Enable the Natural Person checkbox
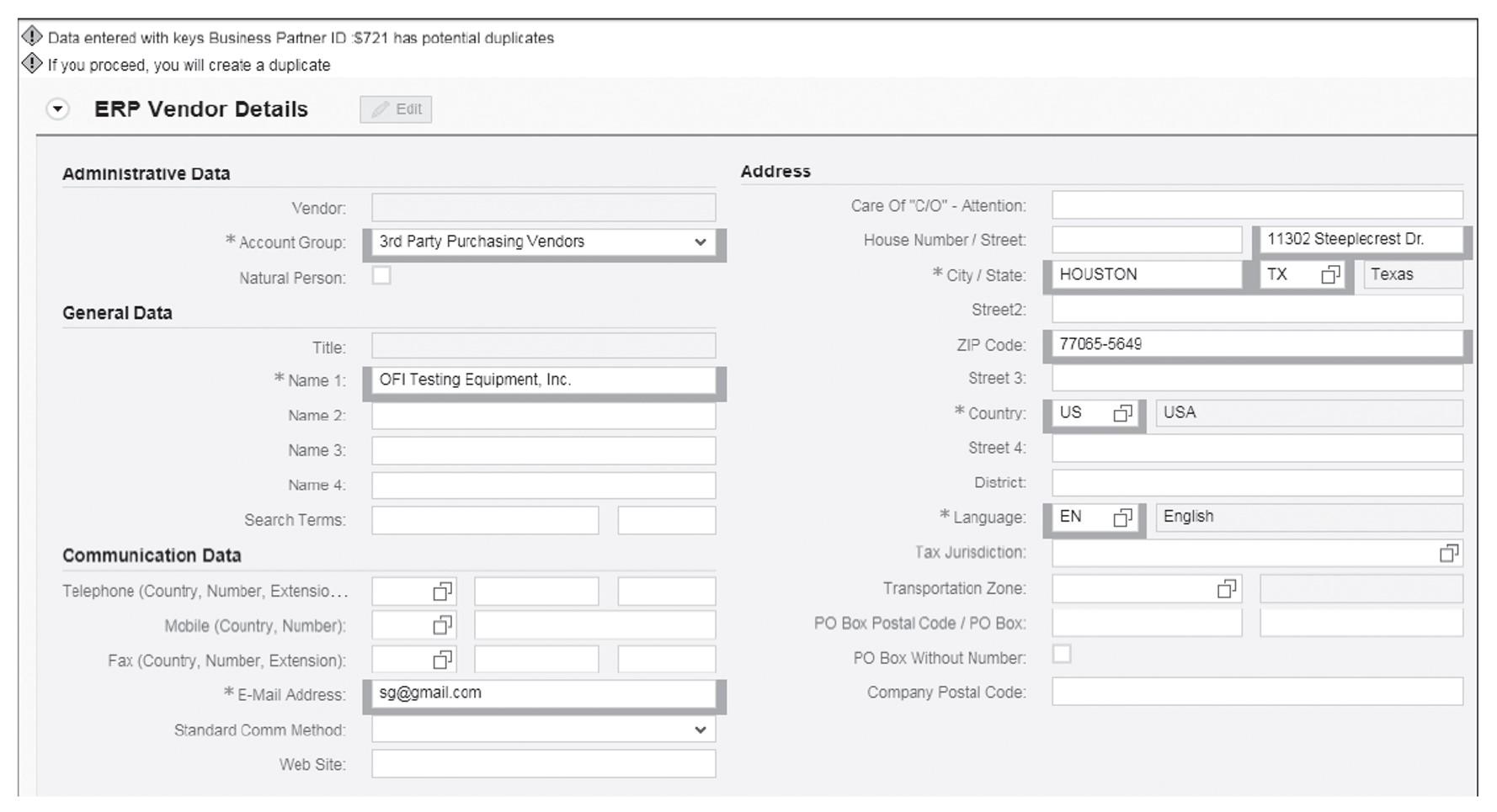The image size is (1497, 812). (x=381, y=276)
